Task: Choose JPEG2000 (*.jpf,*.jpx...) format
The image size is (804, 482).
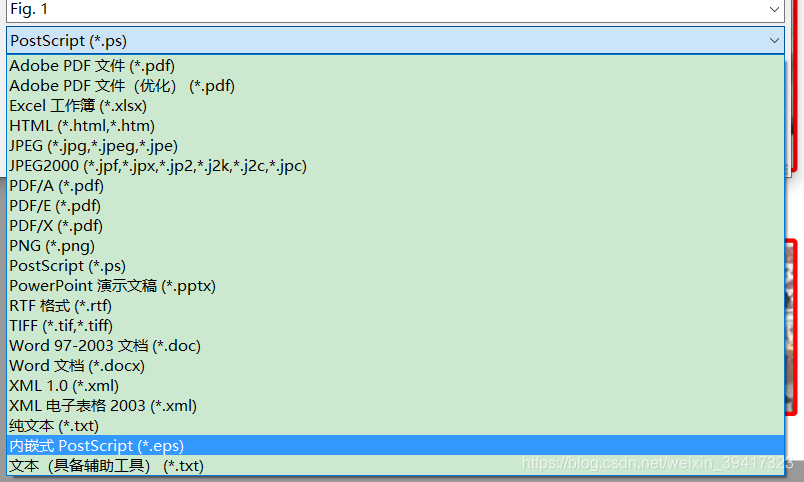Action: tap(395, 166)
